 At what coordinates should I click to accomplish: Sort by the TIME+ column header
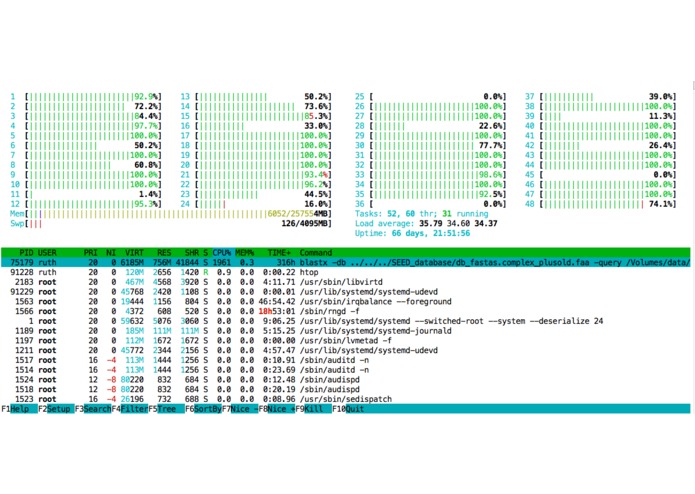[279, 253]
